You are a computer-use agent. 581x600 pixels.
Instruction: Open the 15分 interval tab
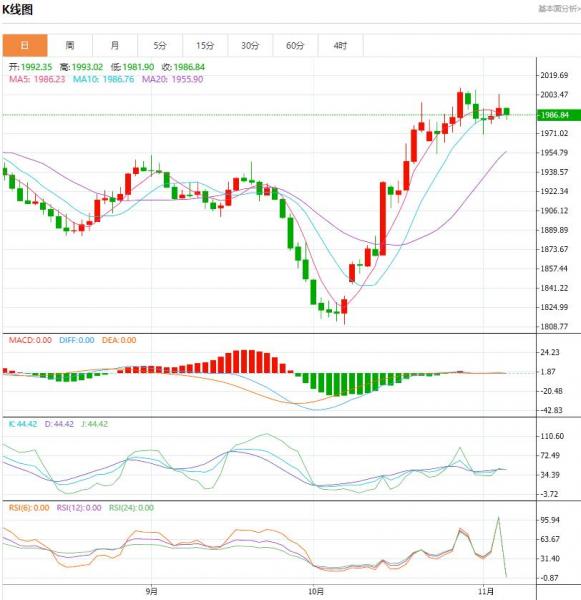click(x=205, y=46)
